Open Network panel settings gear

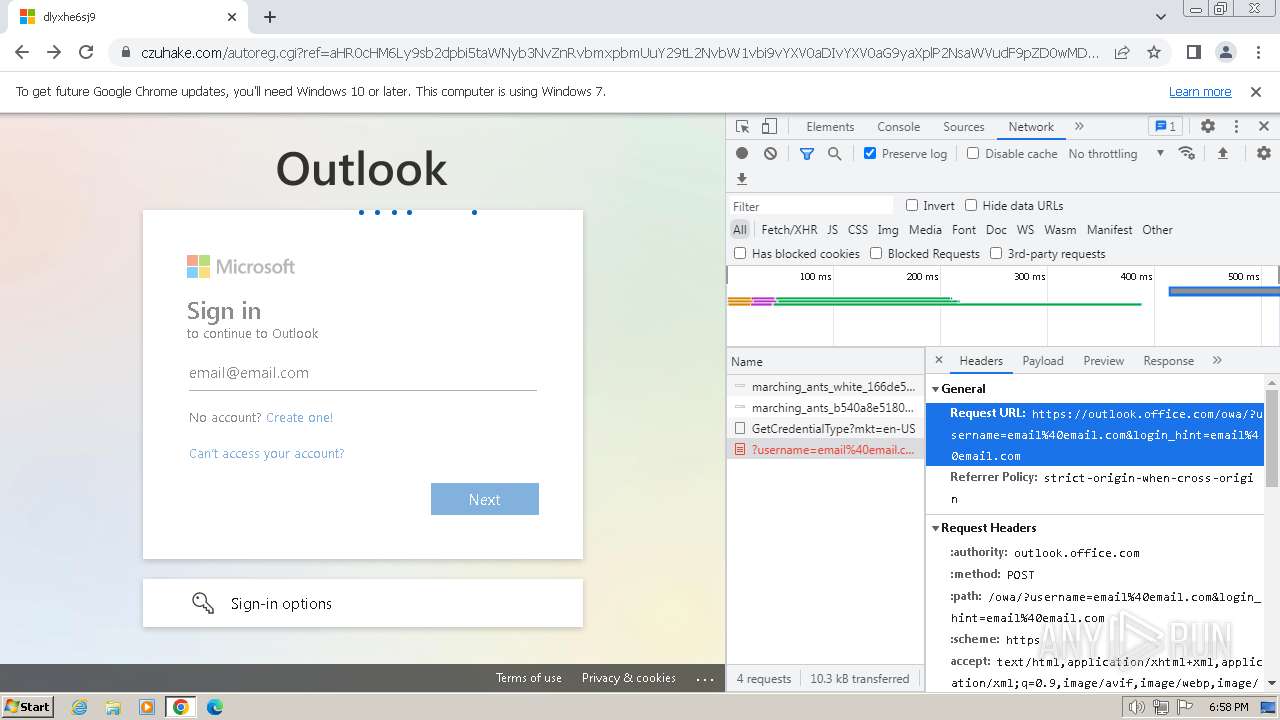click(x=1264, y=153)
